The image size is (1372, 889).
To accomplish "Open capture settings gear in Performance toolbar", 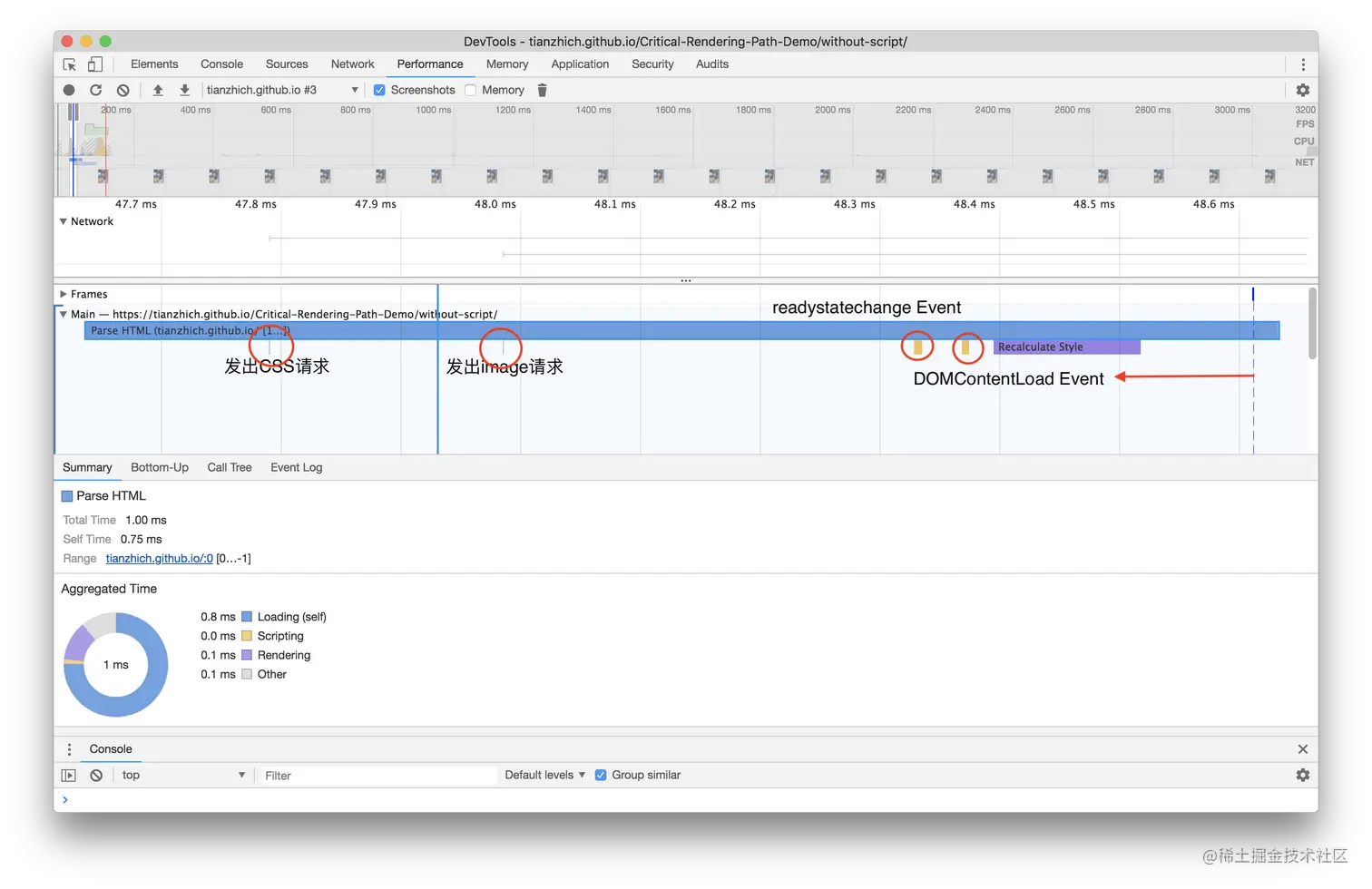I will 1303,90.
